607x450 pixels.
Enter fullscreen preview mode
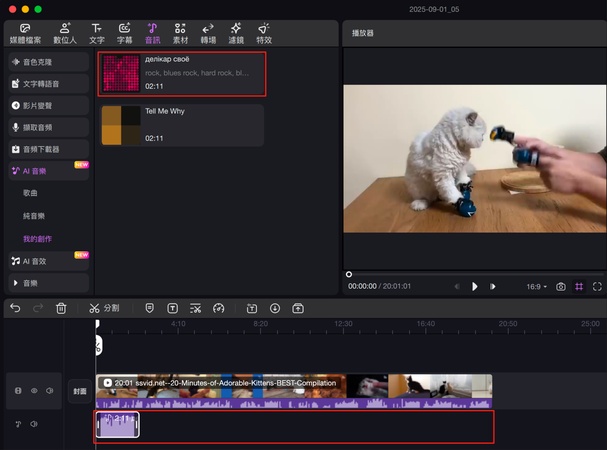(597, 287)
